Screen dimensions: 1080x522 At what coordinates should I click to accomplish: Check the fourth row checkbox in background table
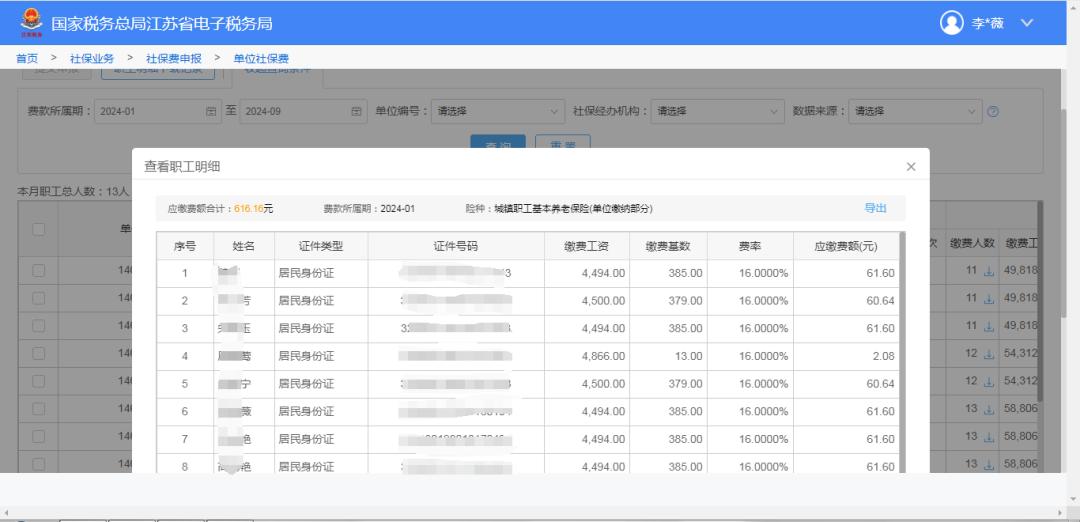[39, 353]
